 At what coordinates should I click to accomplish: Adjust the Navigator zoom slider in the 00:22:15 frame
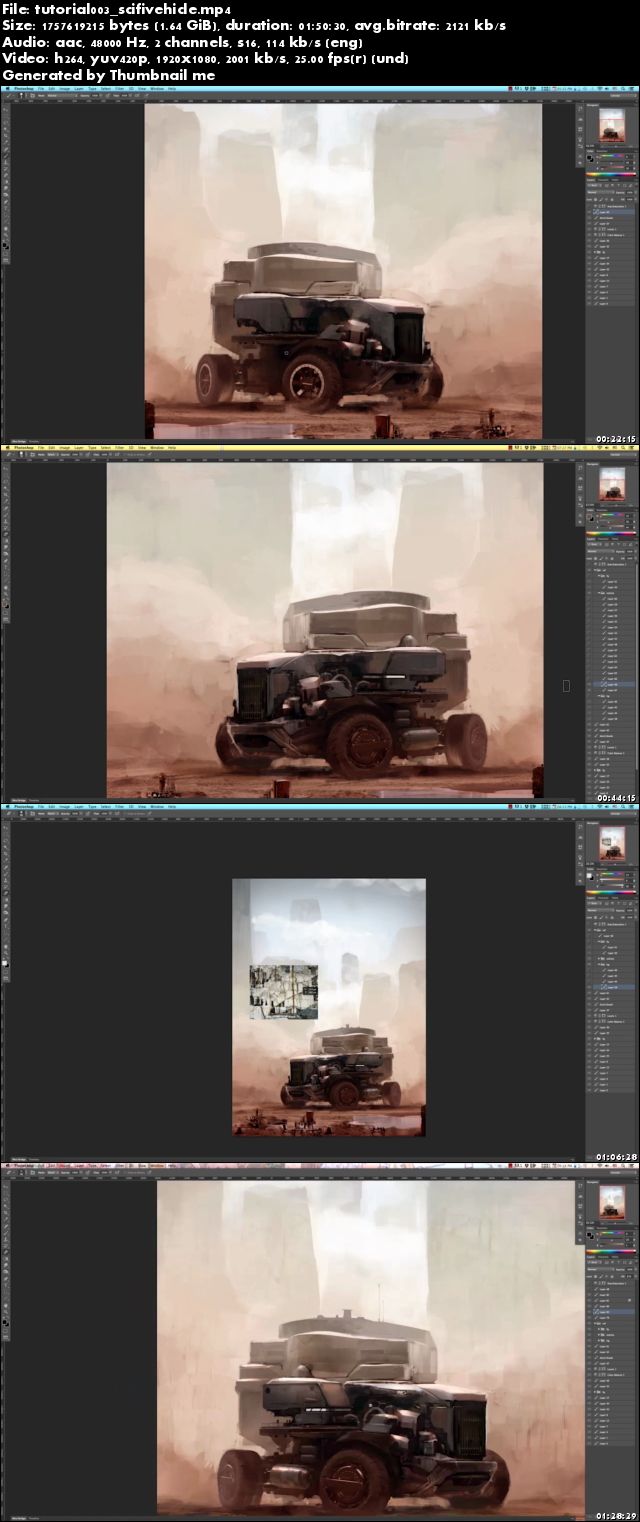[x=616, y=147]
